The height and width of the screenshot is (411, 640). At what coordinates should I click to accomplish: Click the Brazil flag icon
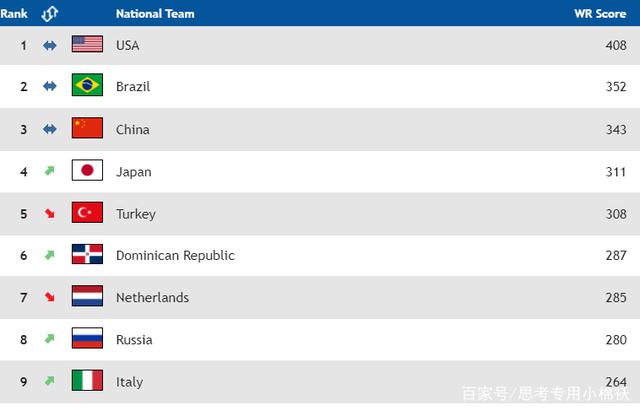pos(87,86)
